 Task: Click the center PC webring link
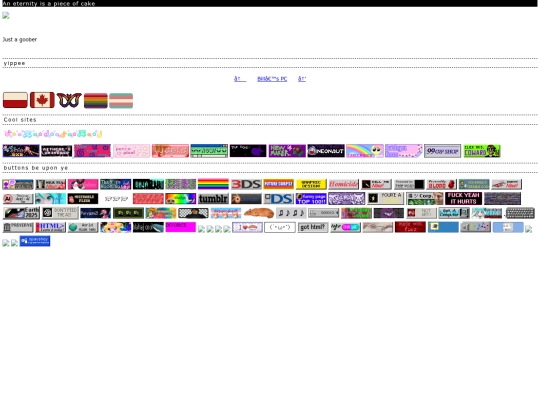[x=272, y=79]
